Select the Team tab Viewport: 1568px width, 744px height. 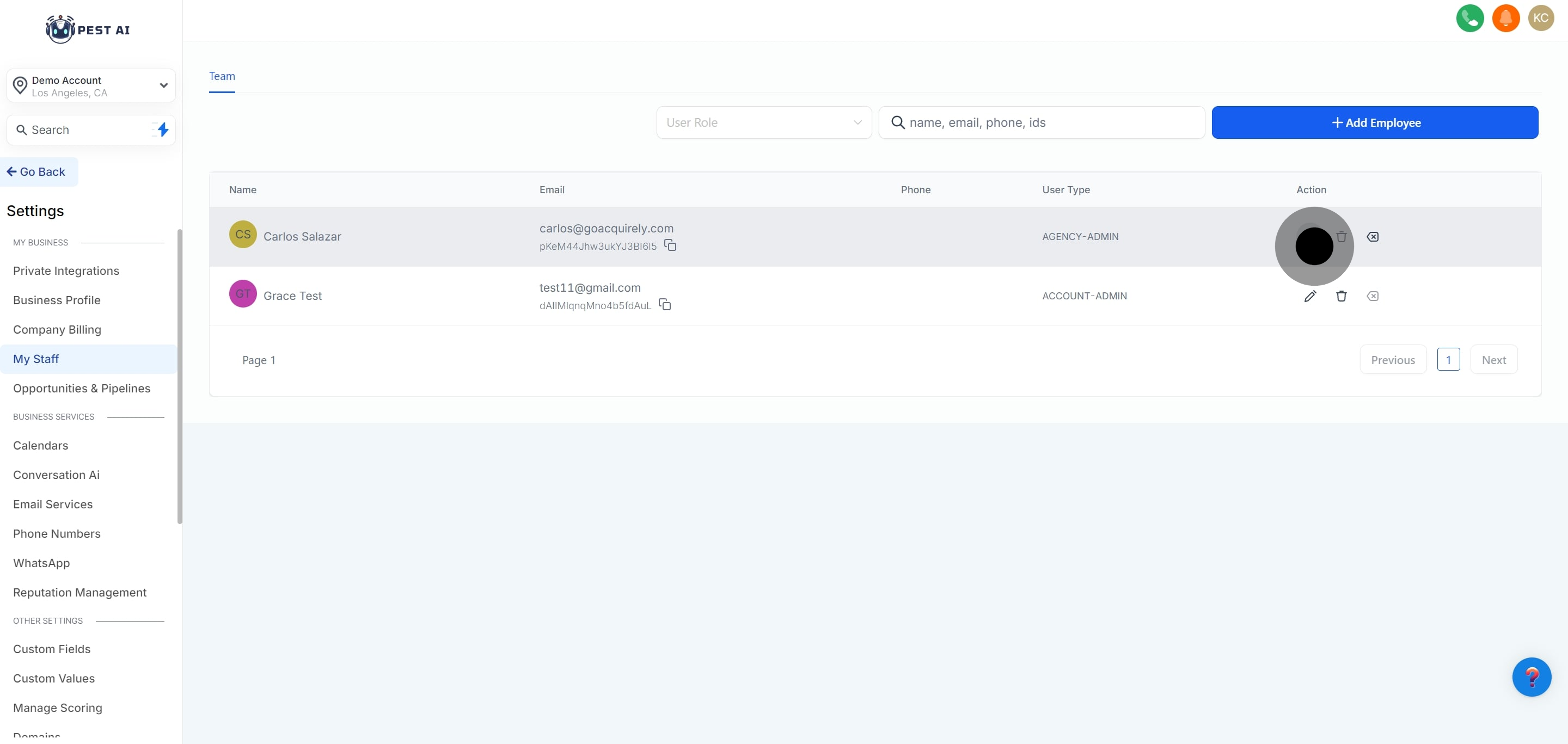tap(222, 77)
